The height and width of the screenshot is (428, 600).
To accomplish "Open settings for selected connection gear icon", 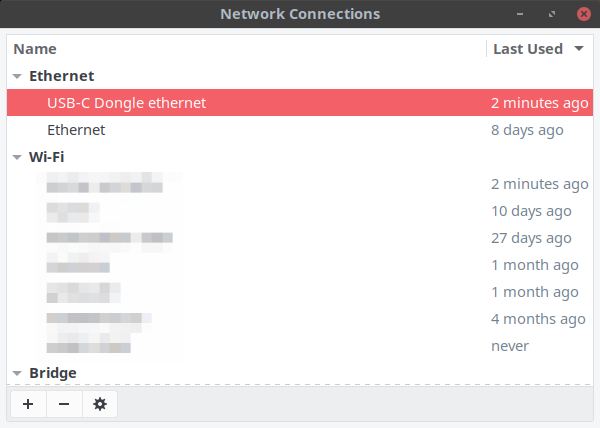I will point(100,404).
